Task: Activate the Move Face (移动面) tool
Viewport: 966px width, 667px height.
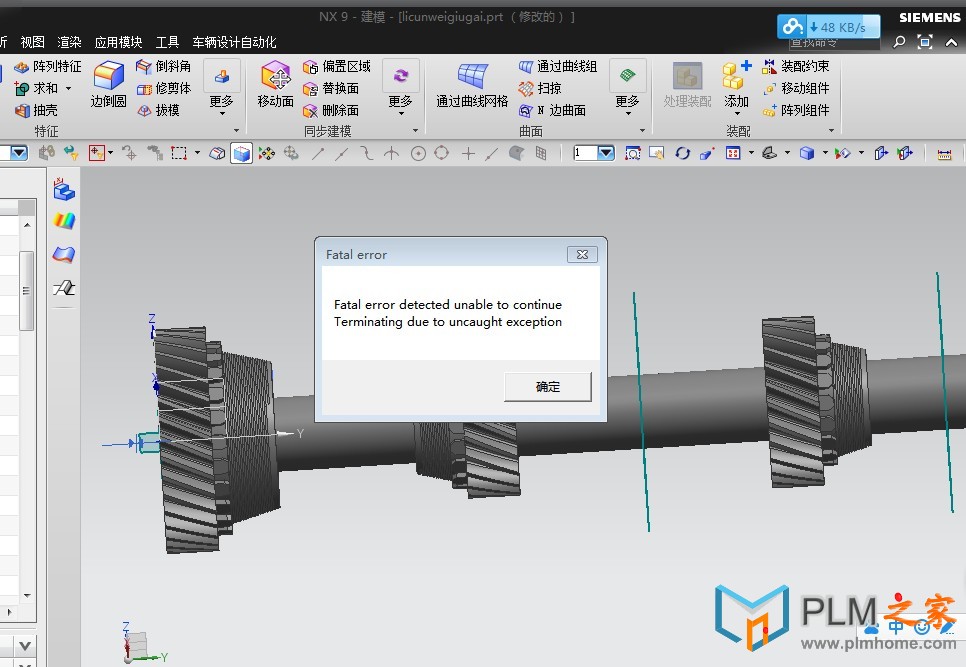Action: (275, 84)
